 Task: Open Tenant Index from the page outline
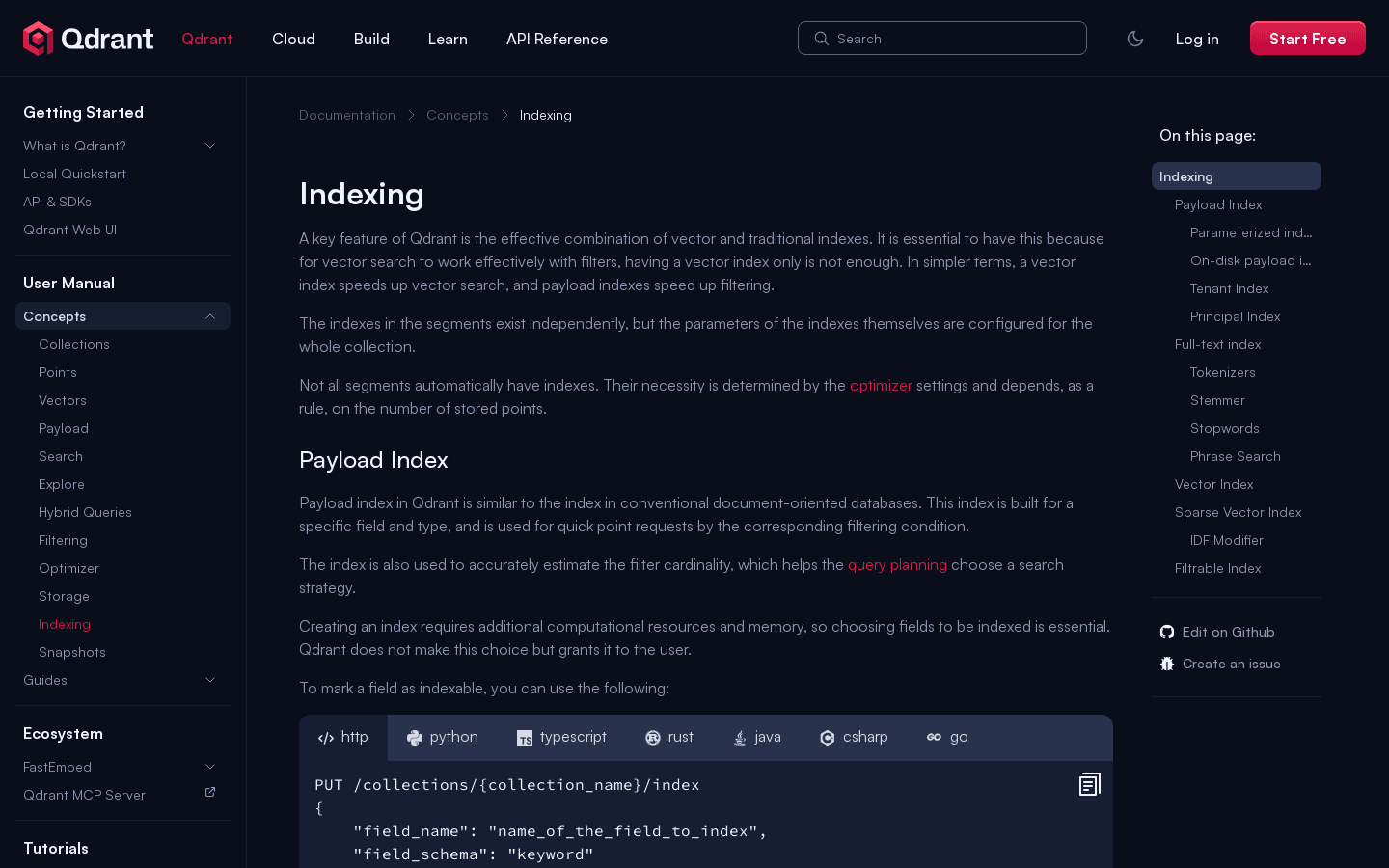1229,288
